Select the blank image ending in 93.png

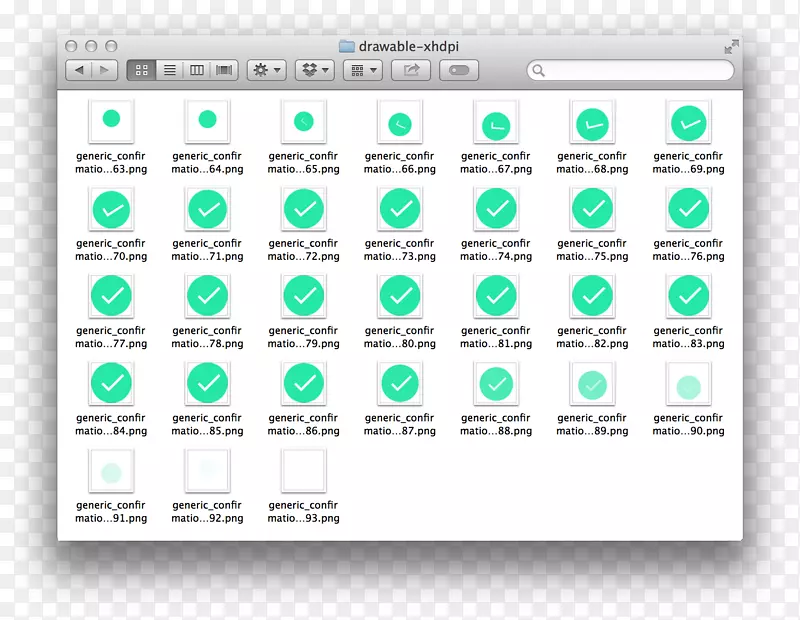coord(303,470)
